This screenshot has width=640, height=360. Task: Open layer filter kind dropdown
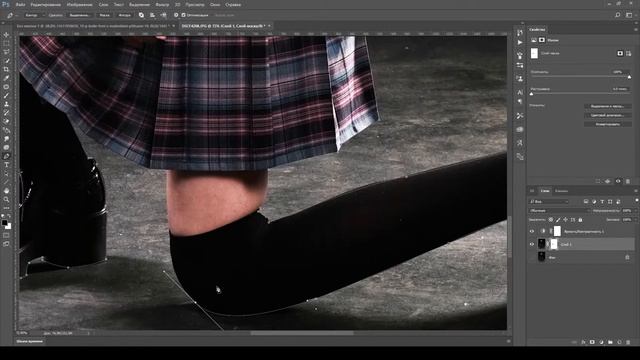(x=549, y=202)
